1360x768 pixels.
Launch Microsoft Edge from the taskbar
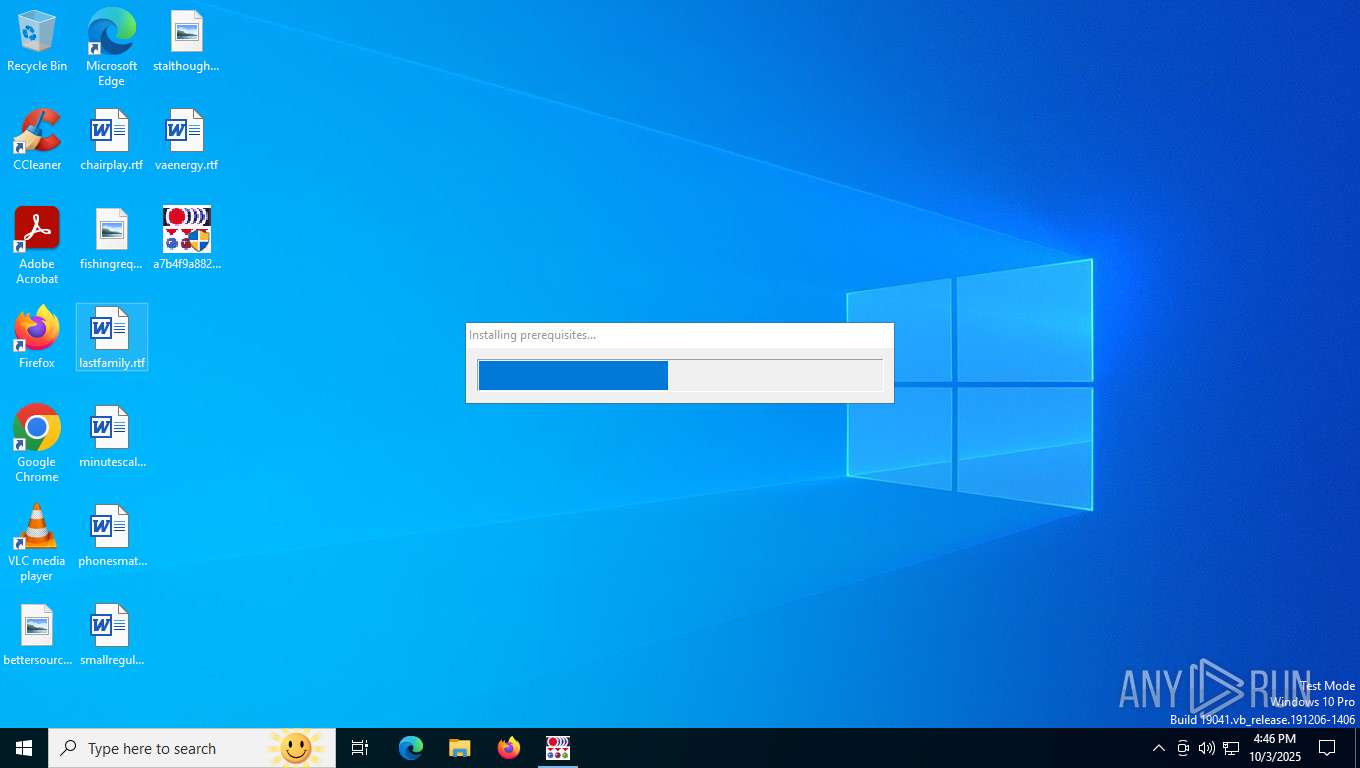click(411, 748)
